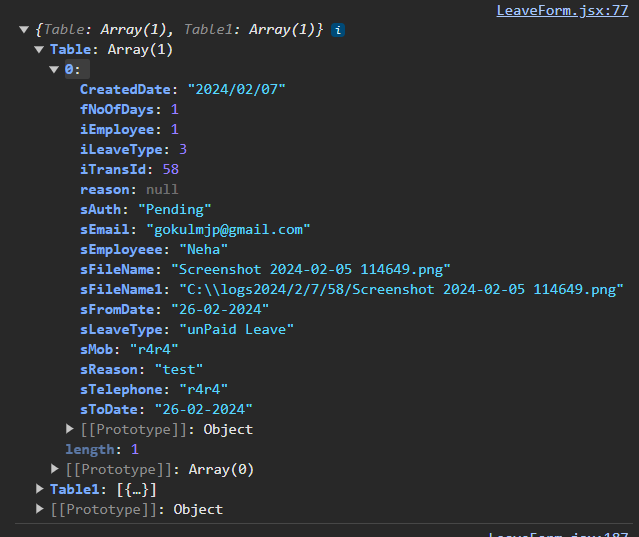Open the LeaveForm.jsx:77 source link

click(x=562, y=10)
